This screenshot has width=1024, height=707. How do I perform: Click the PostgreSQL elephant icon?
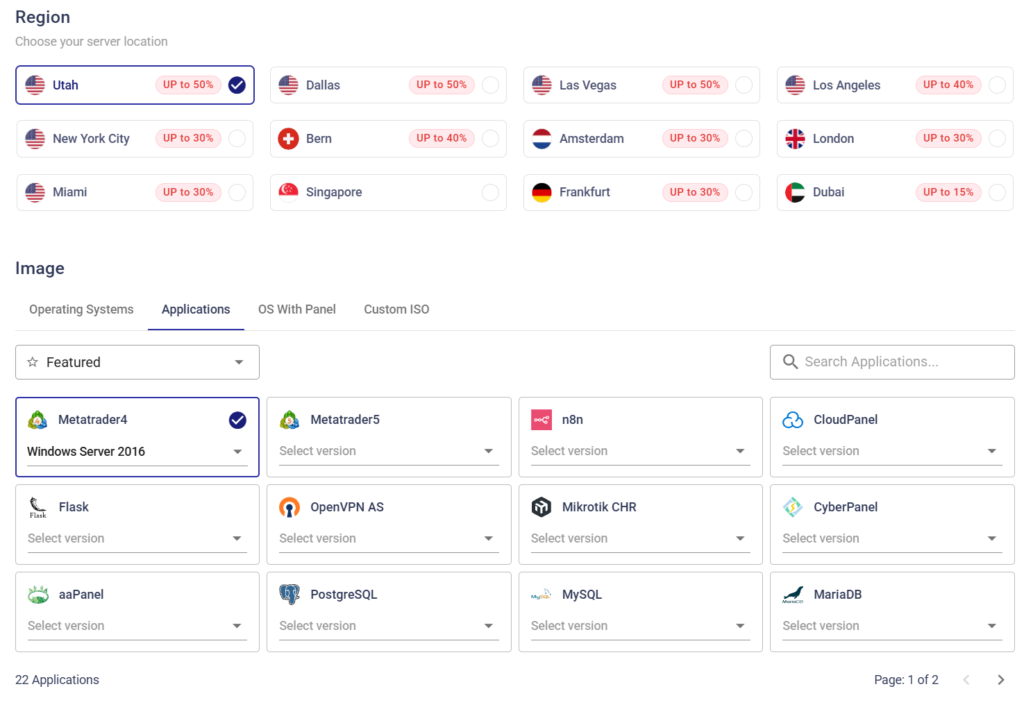coord(290,595)
